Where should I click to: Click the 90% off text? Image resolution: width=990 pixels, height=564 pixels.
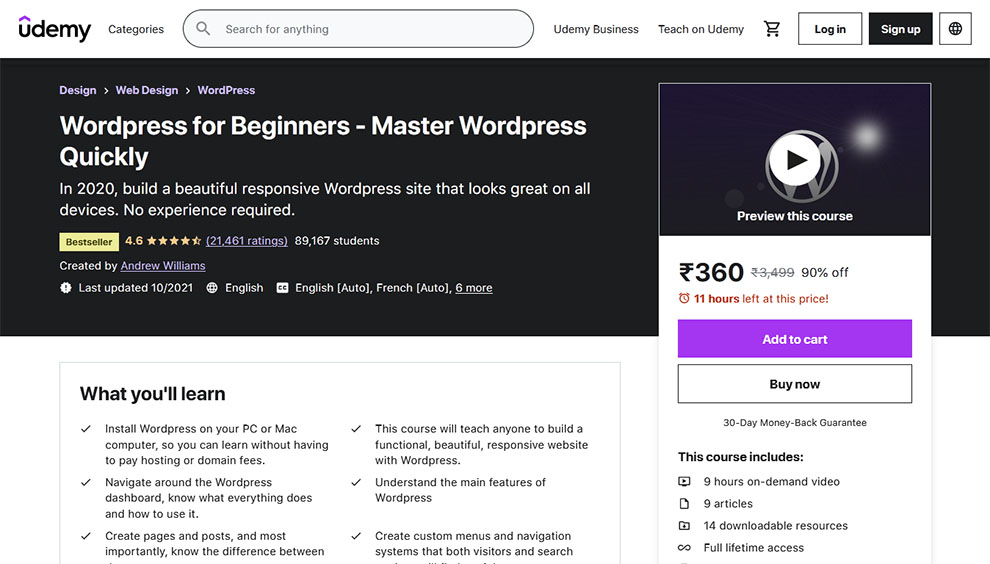tap(825, 272)
